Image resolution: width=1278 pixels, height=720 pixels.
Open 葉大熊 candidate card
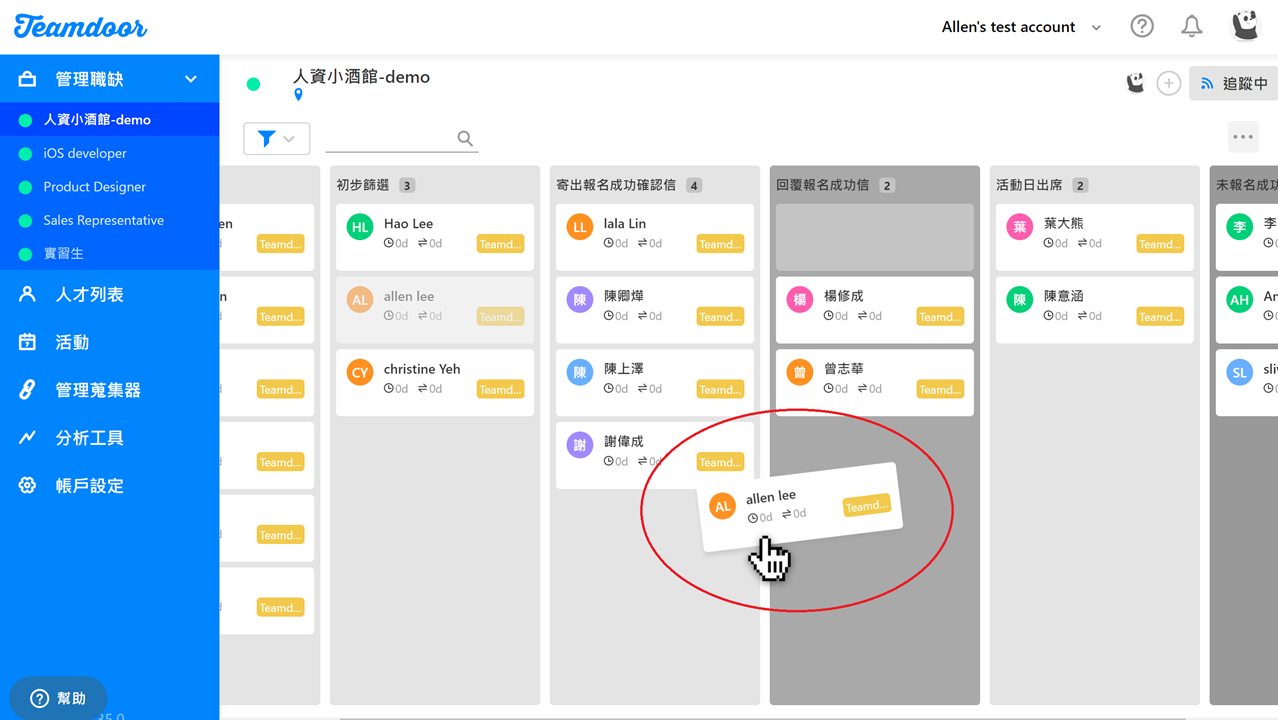(1094, 237)
